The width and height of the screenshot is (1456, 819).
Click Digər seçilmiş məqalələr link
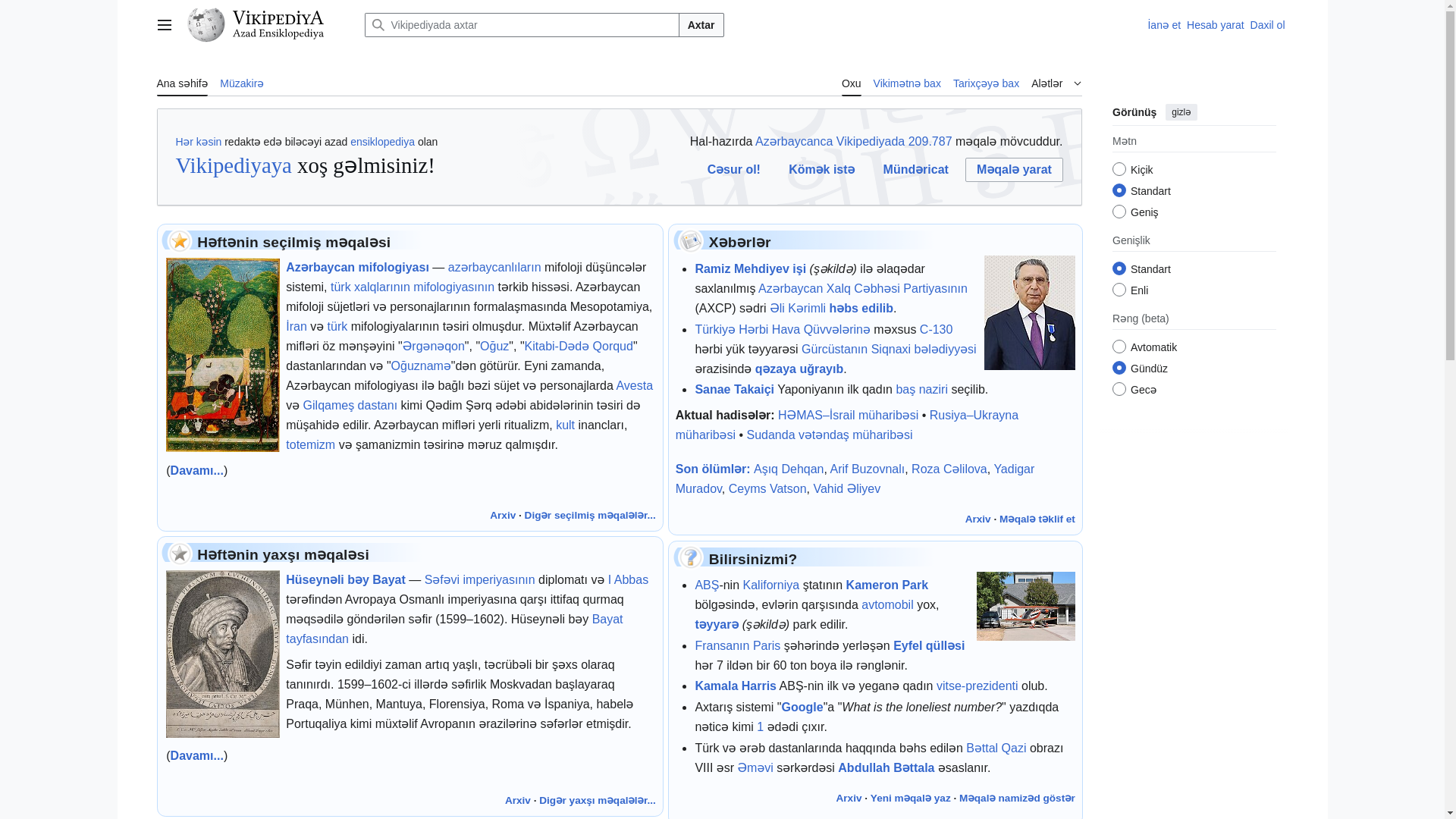[x=589, y=516]
